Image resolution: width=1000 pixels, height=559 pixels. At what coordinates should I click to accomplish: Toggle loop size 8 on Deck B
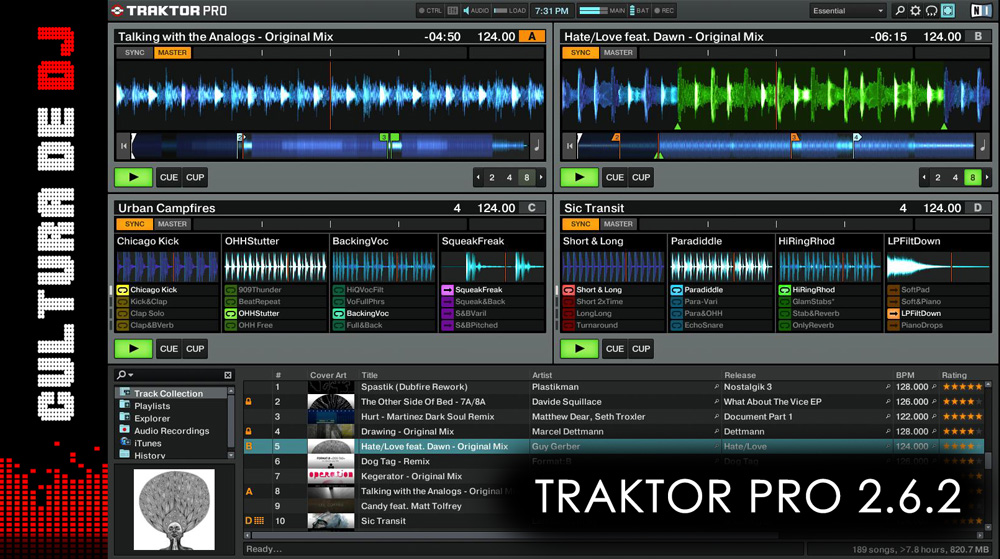pos(972,178)
